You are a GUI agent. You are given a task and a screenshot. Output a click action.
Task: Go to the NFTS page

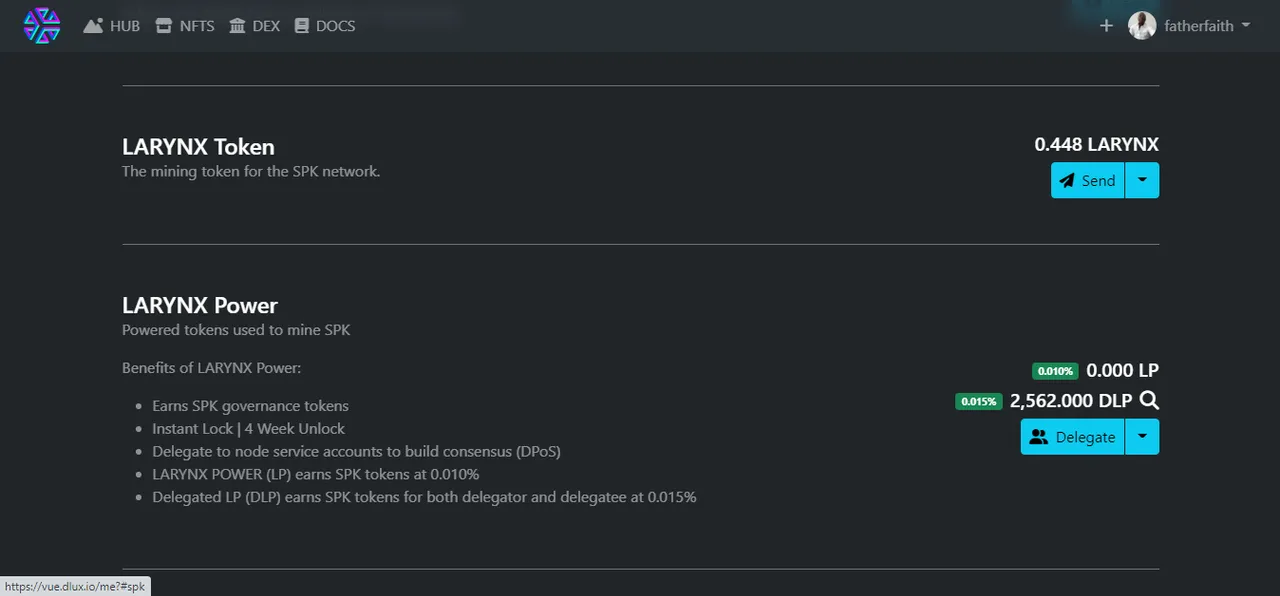pyautogui.click(x=185, y=26)
